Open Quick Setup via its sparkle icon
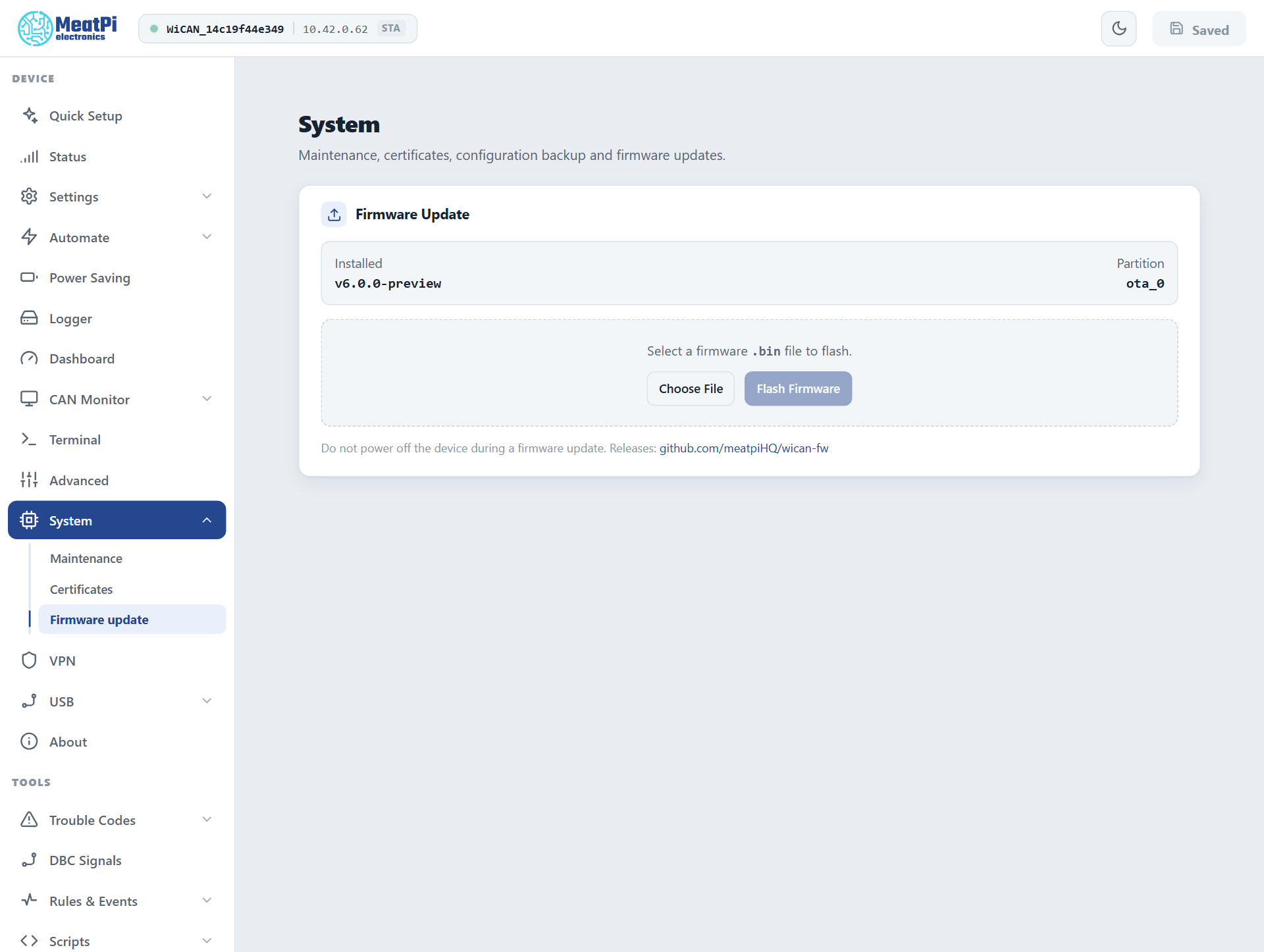This screenshot has height=952, width=1264. tap(30, 115)
